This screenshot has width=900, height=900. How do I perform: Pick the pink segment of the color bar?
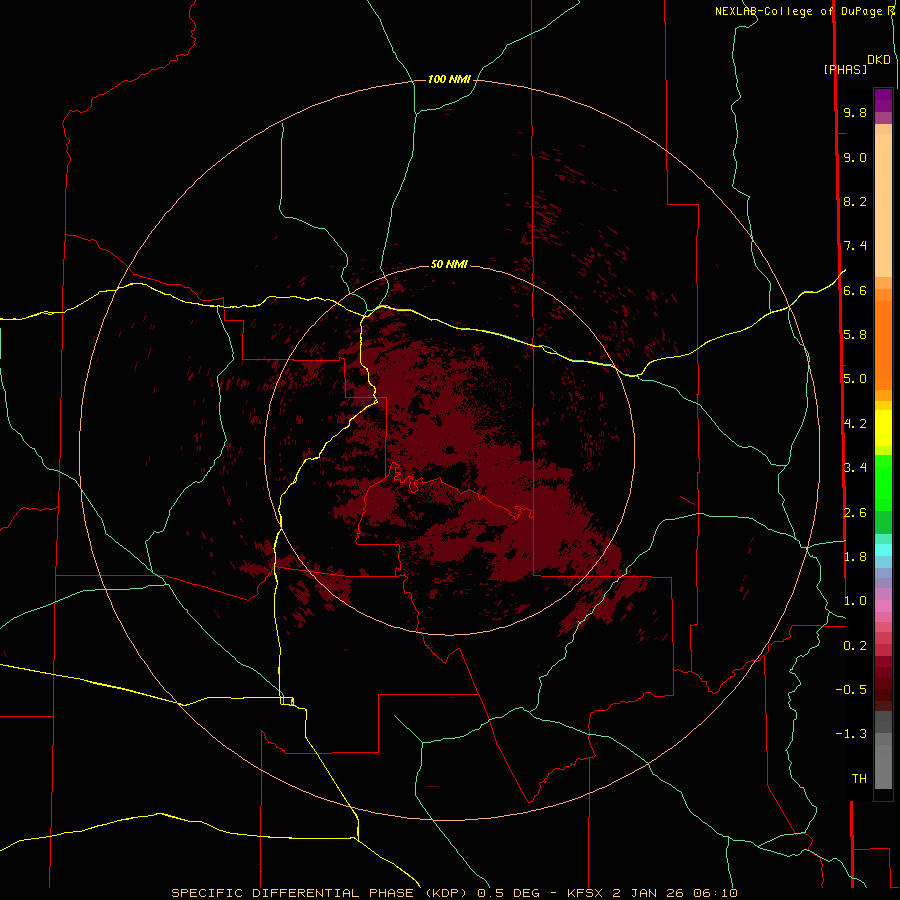[x=883, y=606]
